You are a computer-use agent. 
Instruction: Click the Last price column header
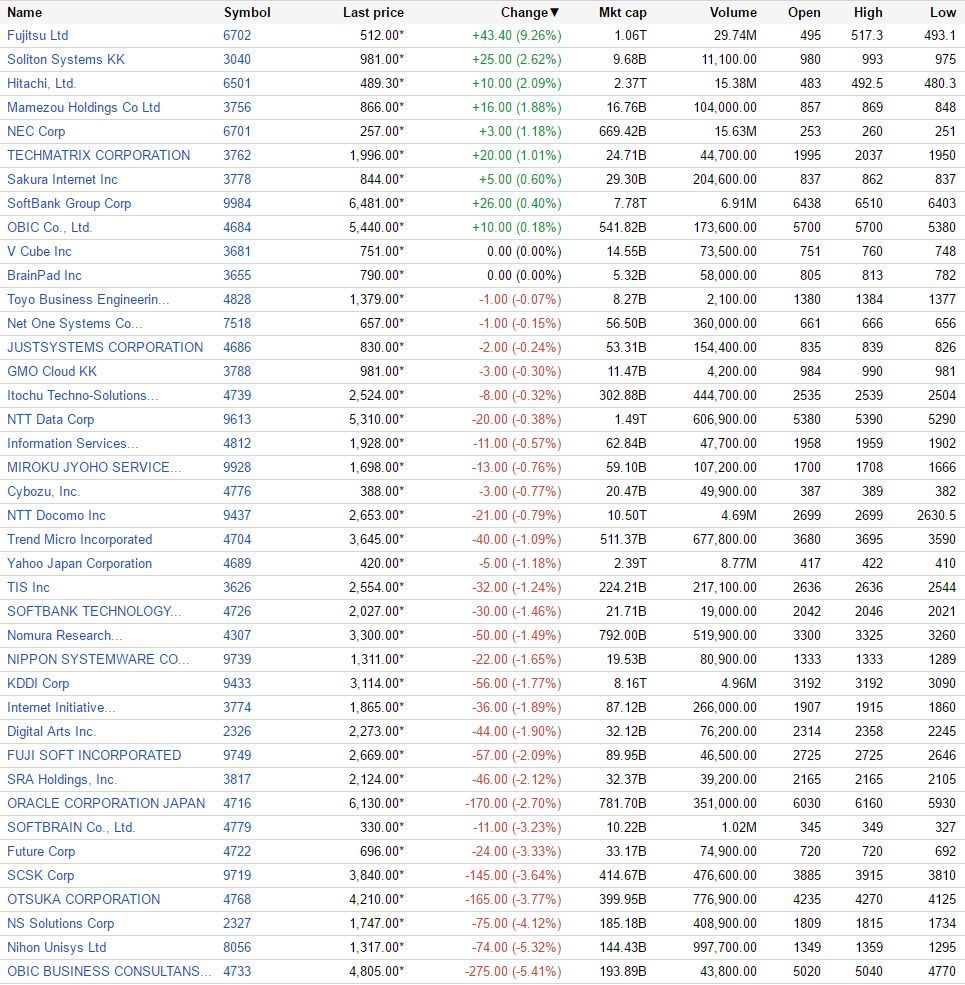coord(373,13)
